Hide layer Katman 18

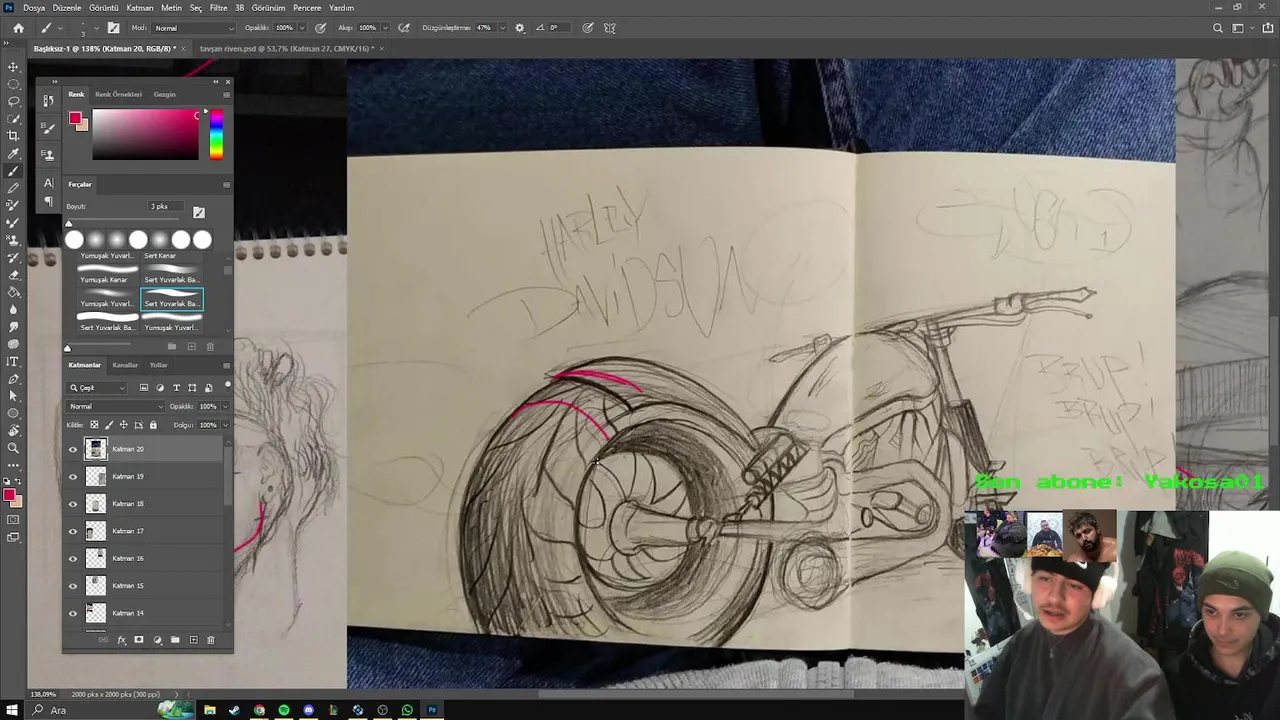click(72, 504)
